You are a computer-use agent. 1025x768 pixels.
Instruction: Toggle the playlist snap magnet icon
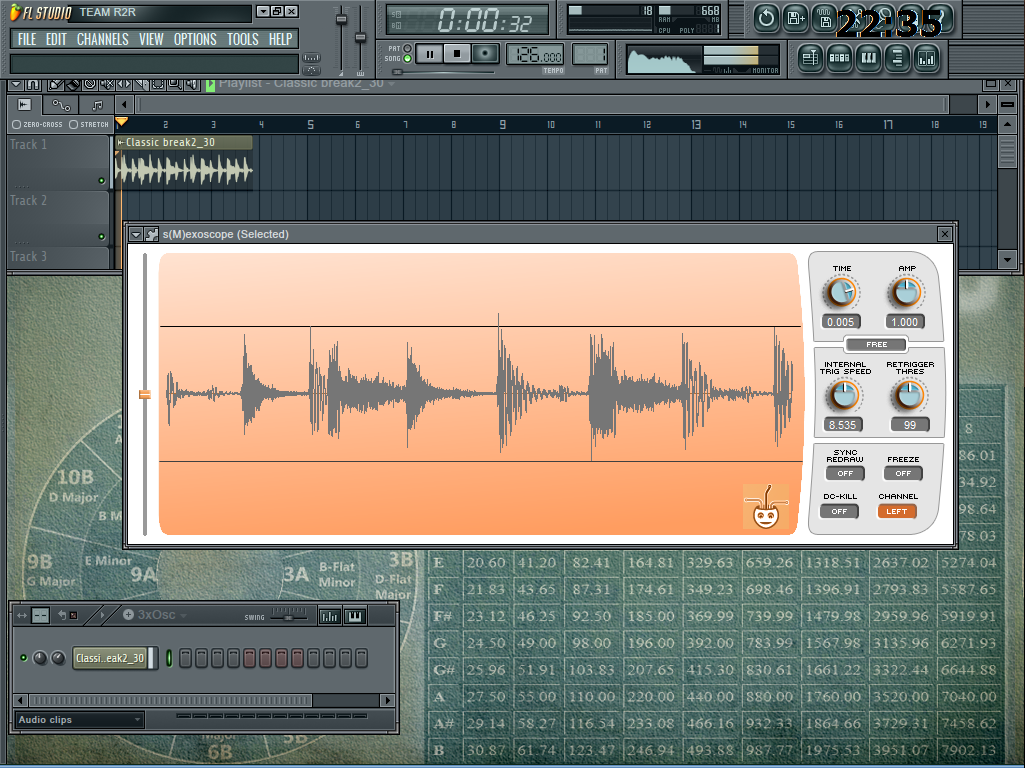tap(33, 84)
